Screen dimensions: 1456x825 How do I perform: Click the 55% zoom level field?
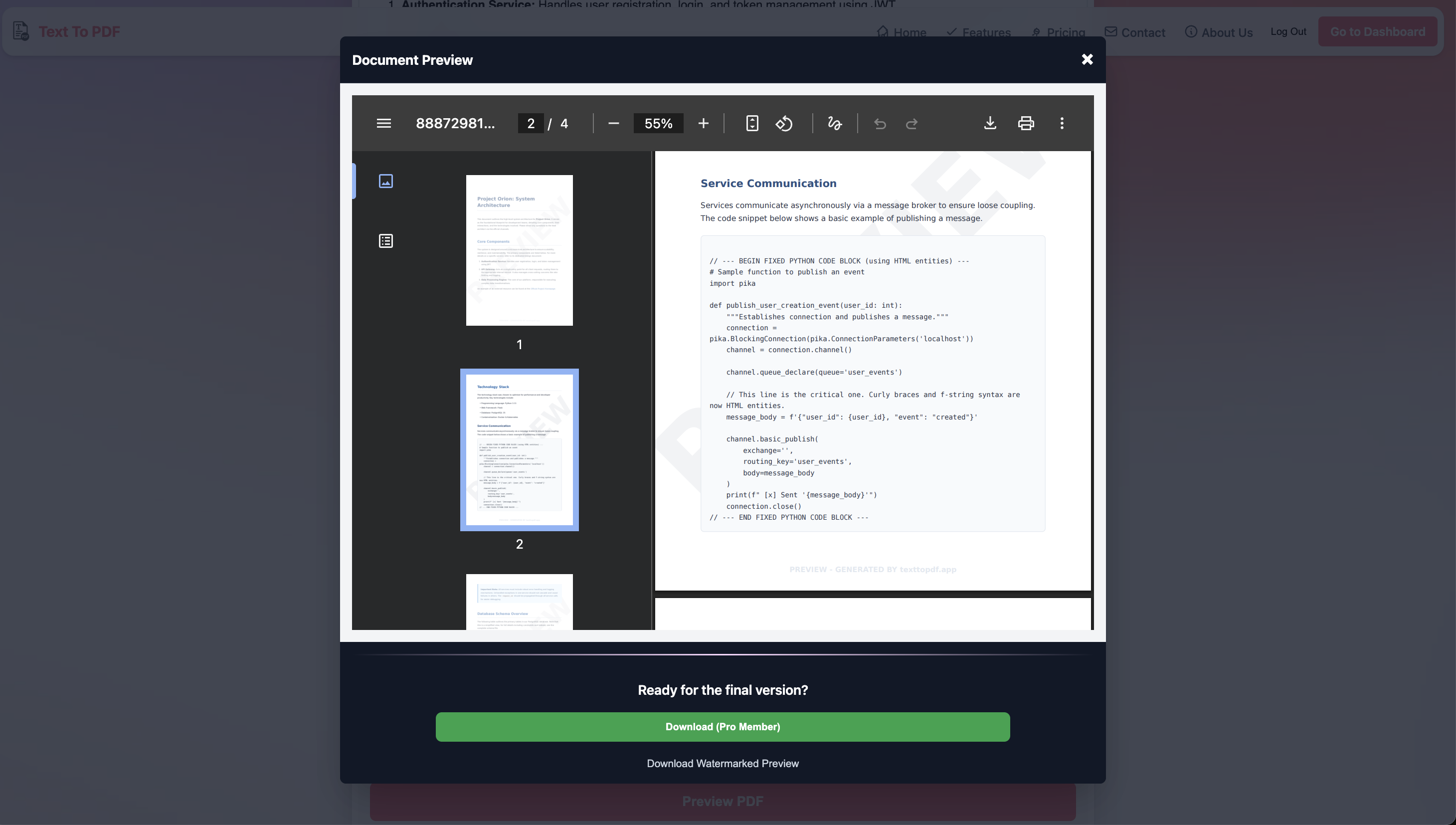[658, 124]
